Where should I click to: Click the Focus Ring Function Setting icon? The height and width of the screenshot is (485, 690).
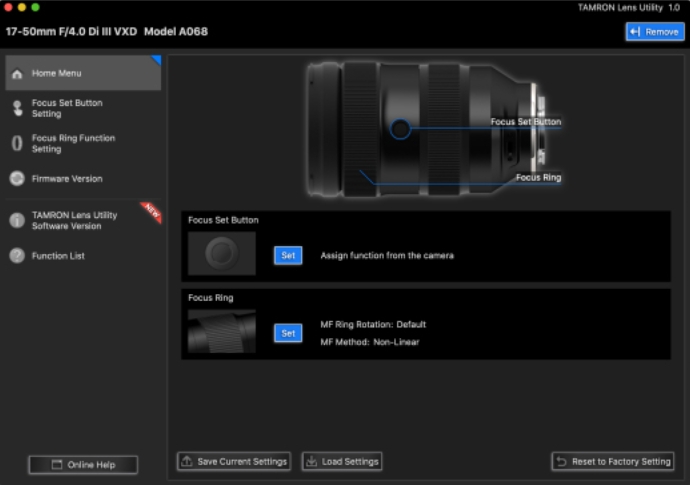(17, 143)
